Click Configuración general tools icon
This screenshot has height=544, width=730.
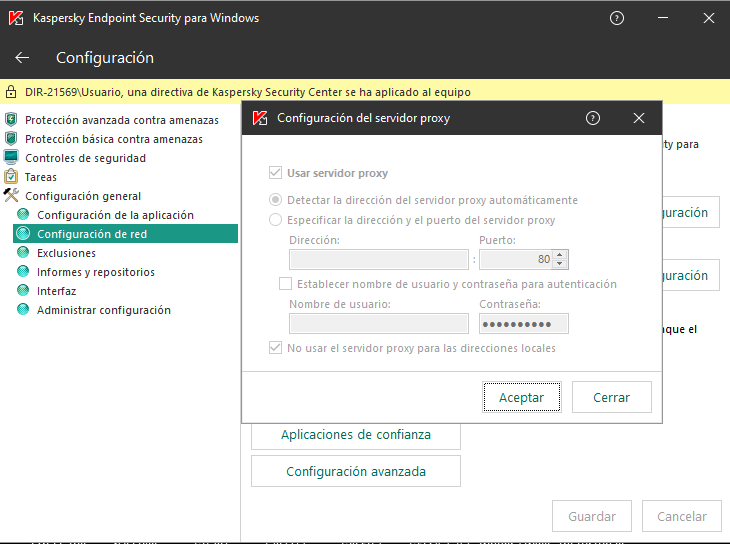11,196
